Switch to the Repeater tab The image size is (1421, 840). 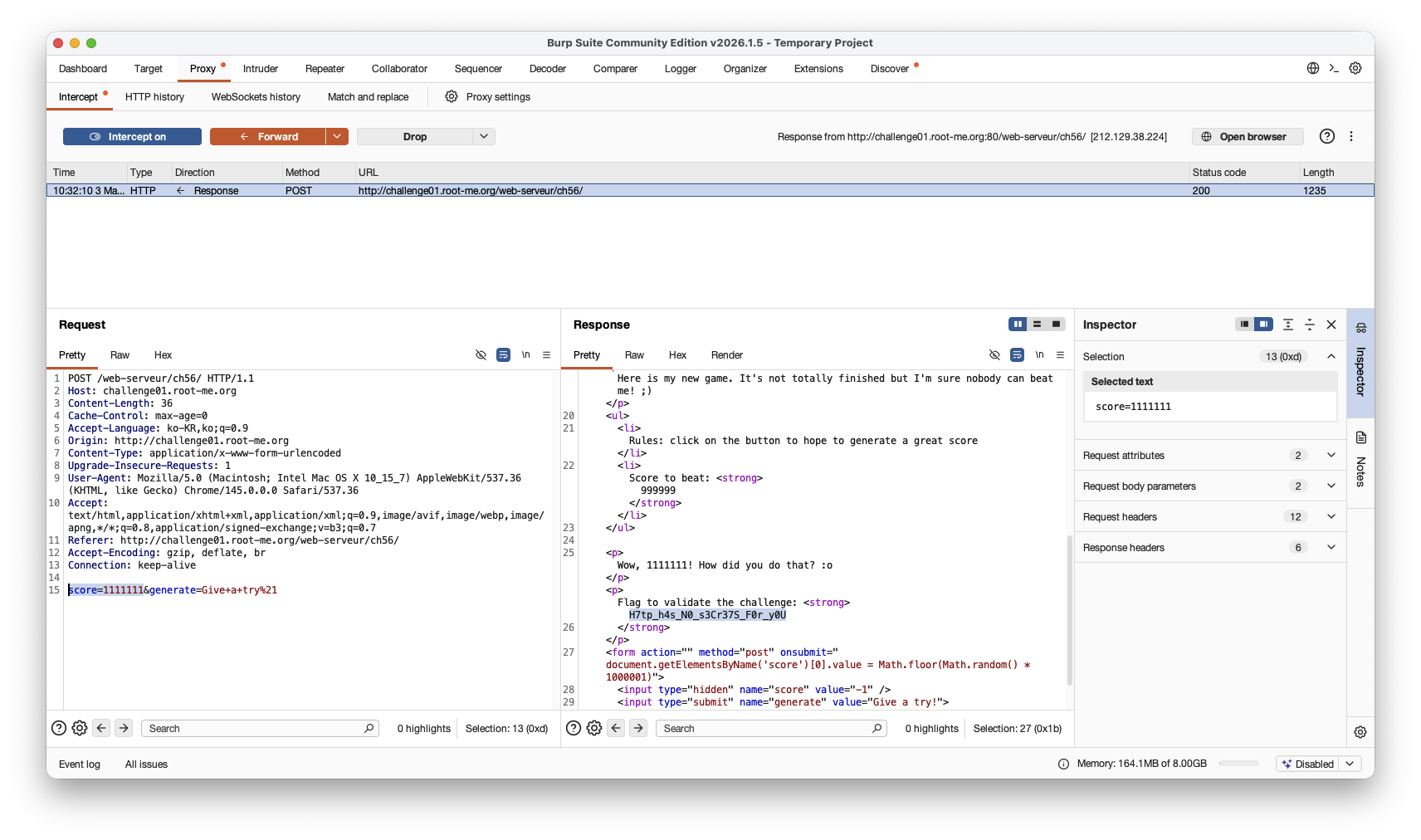pos(325,69)
